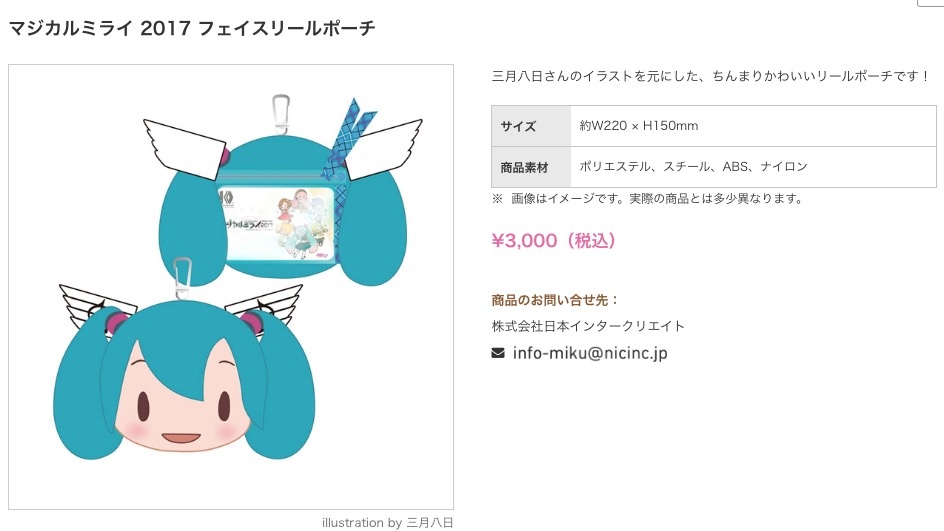Click the envelope mail icon
Viewport: 944px width, 531px height.
point(498,353)
